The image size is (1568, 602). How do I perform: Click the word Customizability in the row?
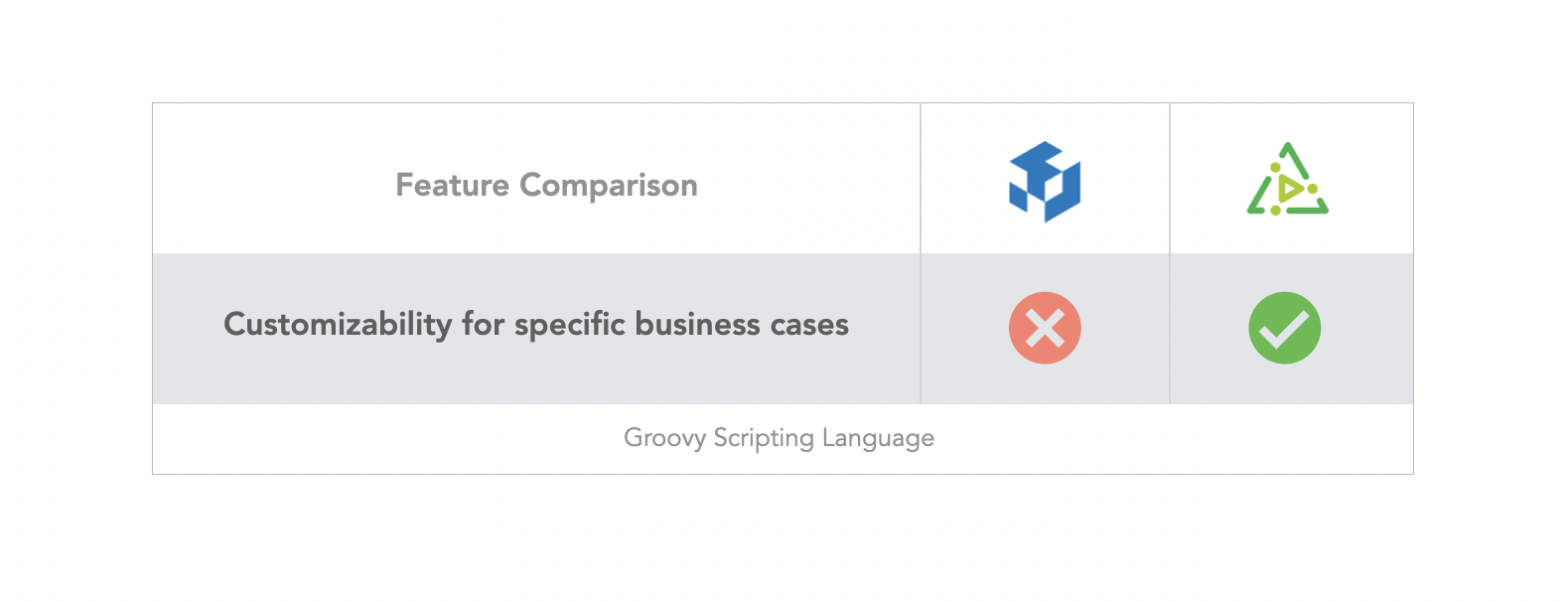(x=338, y=325)
